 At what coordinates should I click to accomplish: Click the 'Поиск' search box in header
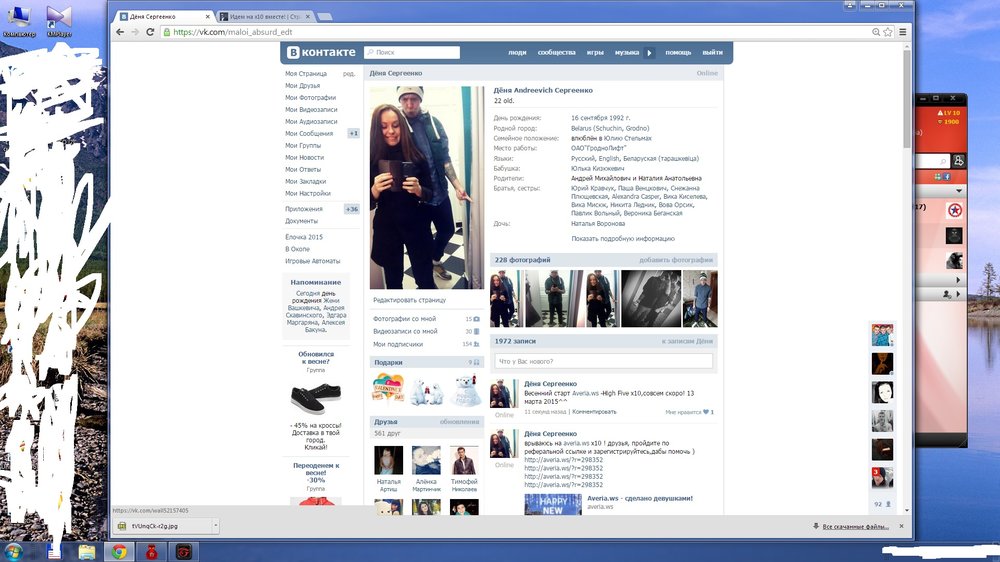(412, 53)
